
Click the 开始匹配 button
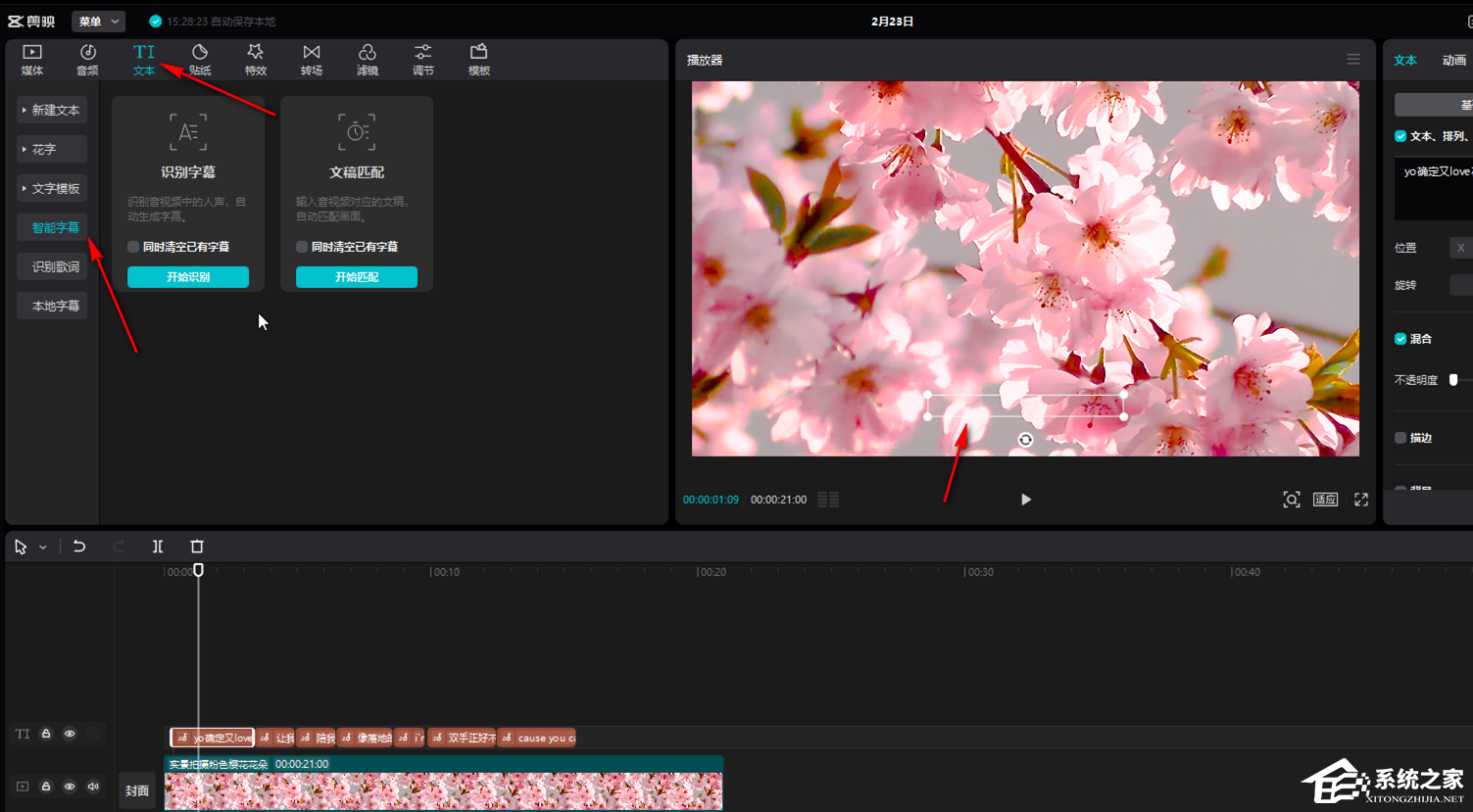(357, 277)
